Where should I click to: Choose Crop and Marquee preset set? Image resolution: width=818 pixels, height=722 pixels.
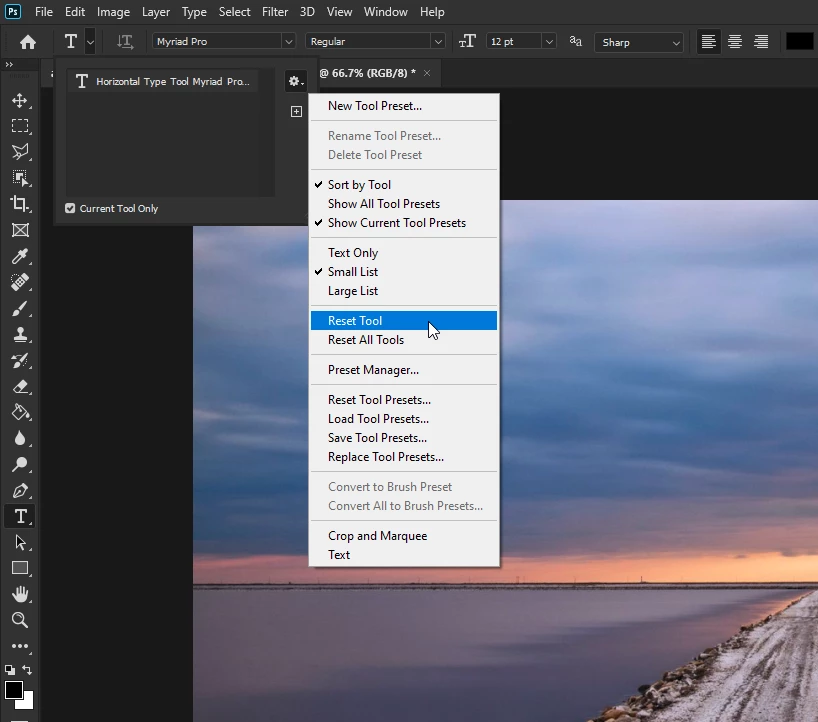[x=404, y=536]
